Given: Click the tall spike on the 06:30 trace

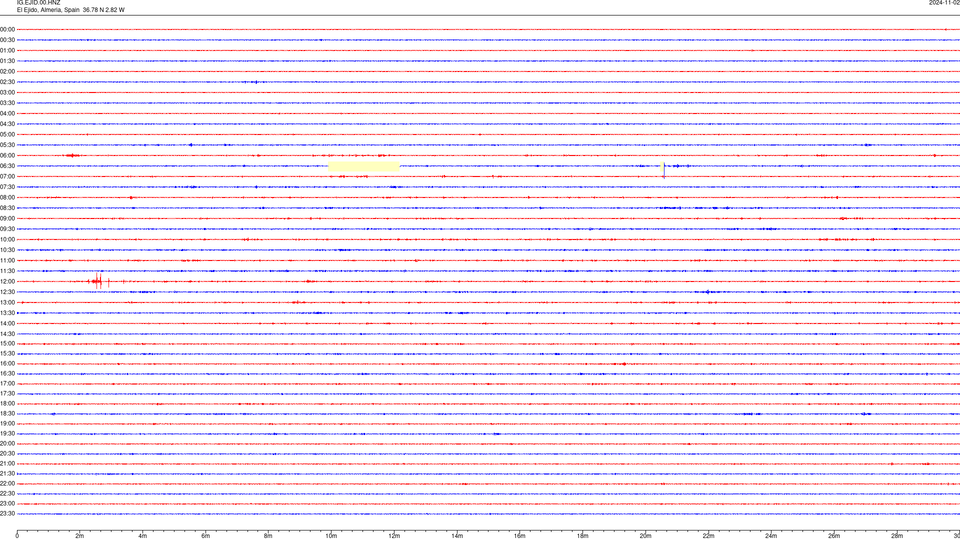Looking at the screenshot, I should tap(664, 170).
